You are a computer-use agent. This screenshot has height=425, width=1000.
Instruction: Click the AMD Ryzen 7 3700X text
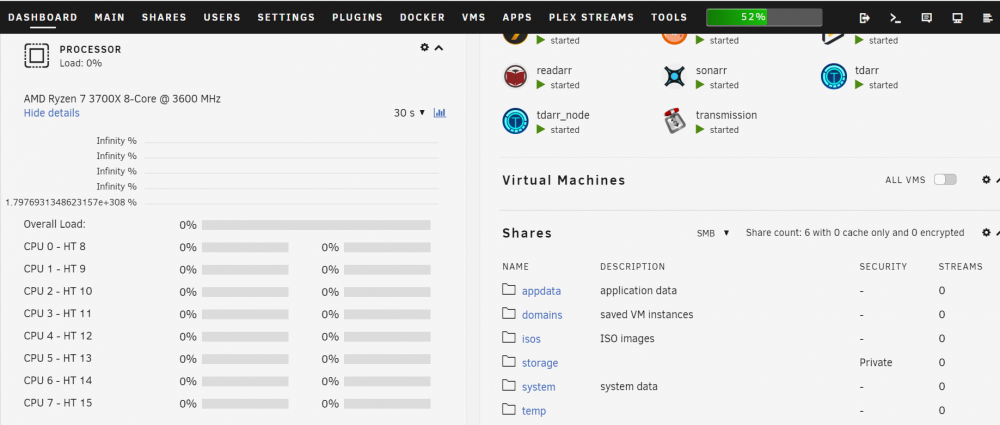pos(122,99)
